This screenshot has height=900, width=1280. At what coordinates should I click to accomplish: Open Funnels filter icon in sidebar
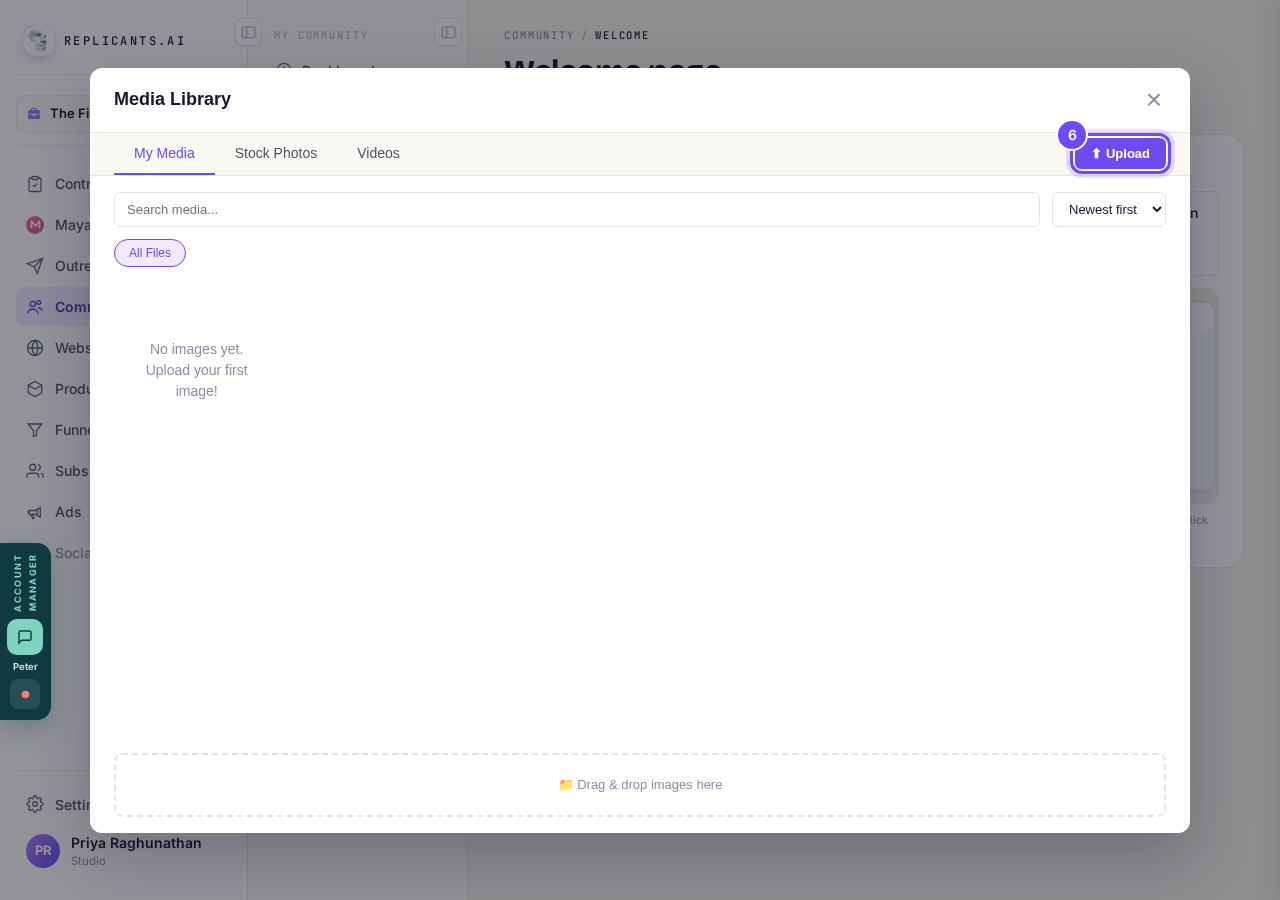(35, 430)
